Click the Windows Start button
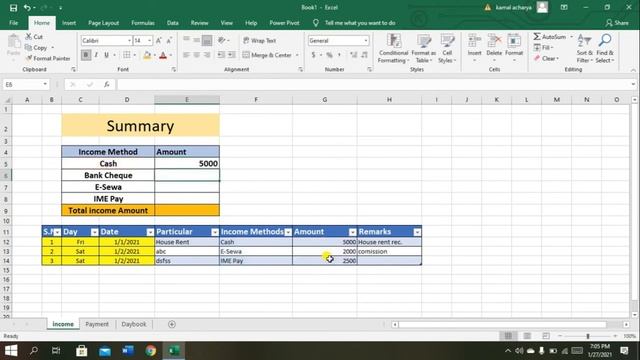 (11, 351)
